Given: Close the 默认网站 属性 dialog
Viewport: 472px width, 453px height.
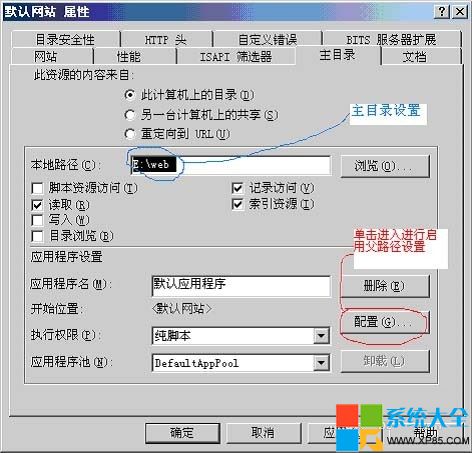Looking at the screenshot, I should point(460,12).
